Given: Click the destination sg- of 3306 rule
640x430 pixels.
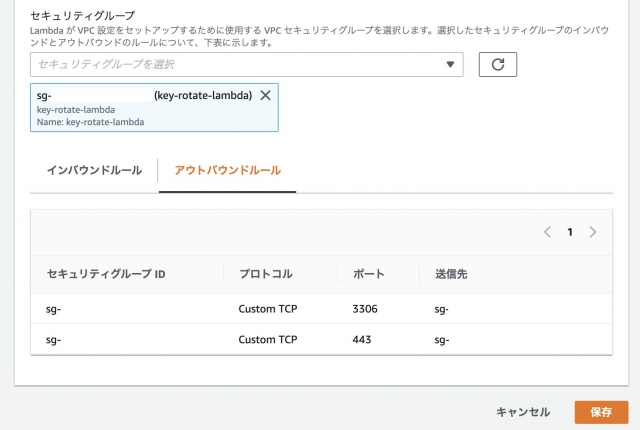Looking at the screenshot, I should click(441, 309).
